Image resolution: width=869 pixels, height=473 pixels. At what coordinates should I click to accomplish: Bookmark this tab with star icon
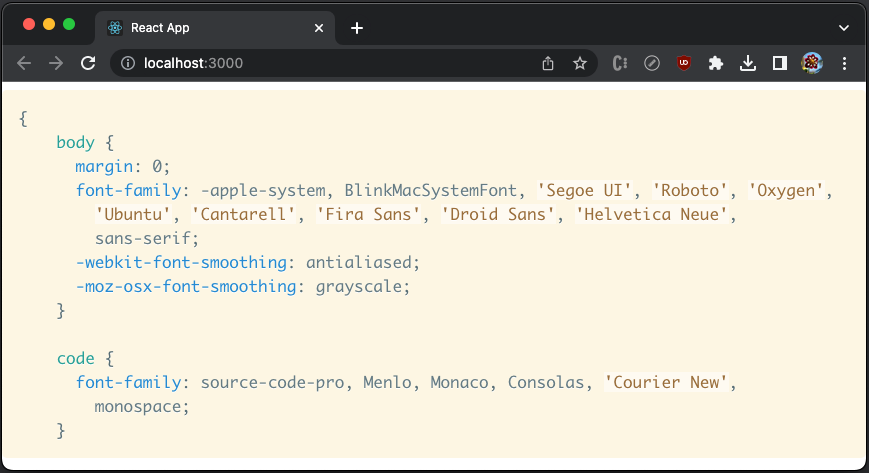pos(580,63)
